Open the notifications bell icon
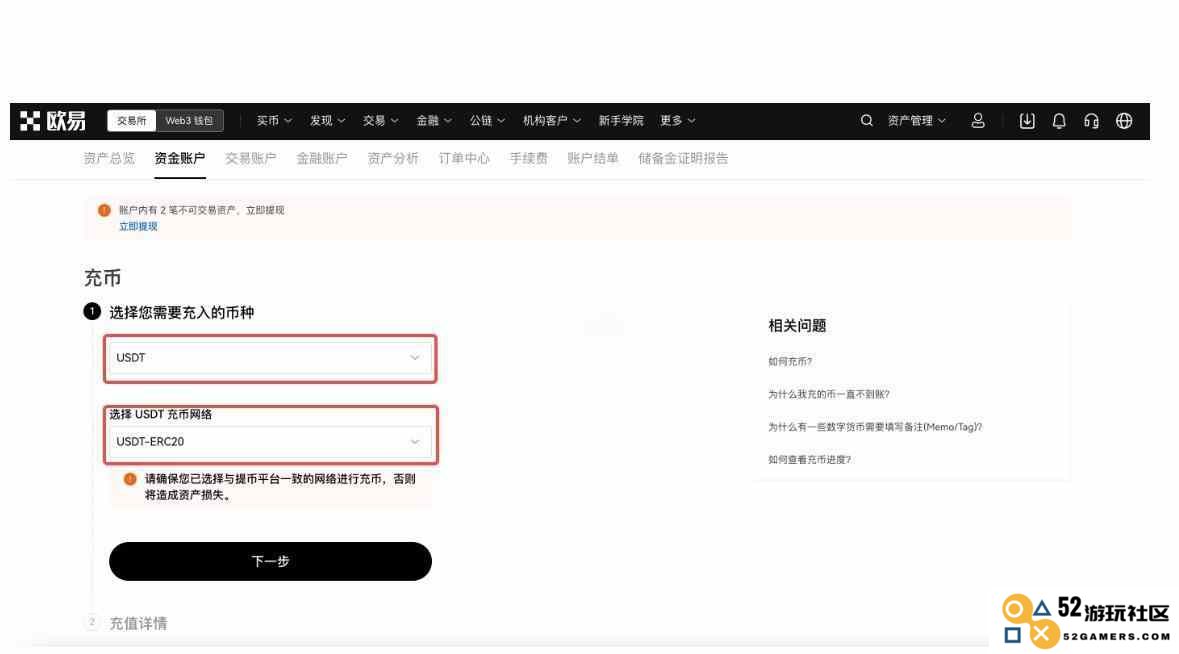Image resolution: width=1179 pixels, height=654 pixels. tap(1059, 120)
